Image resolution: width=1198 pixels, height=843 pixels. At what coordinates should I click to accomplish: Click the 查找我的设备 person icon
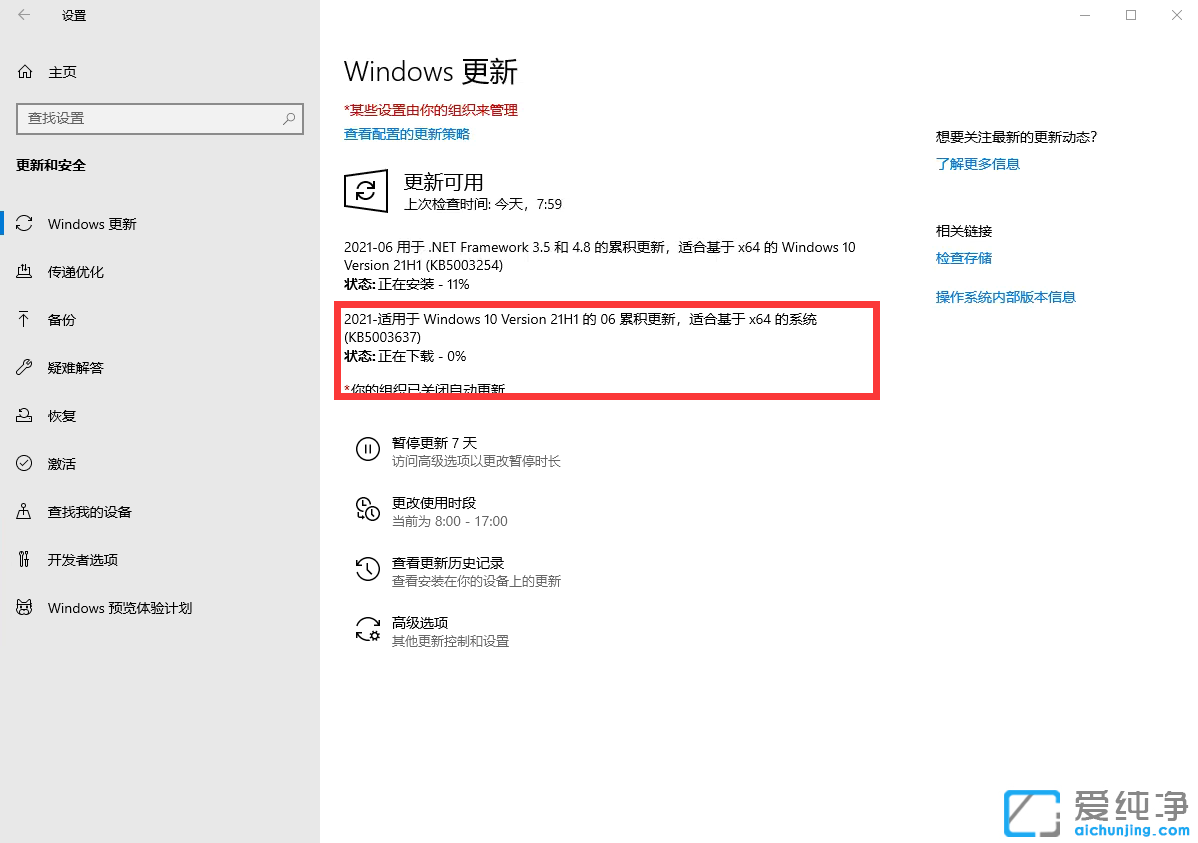point(24,511)
